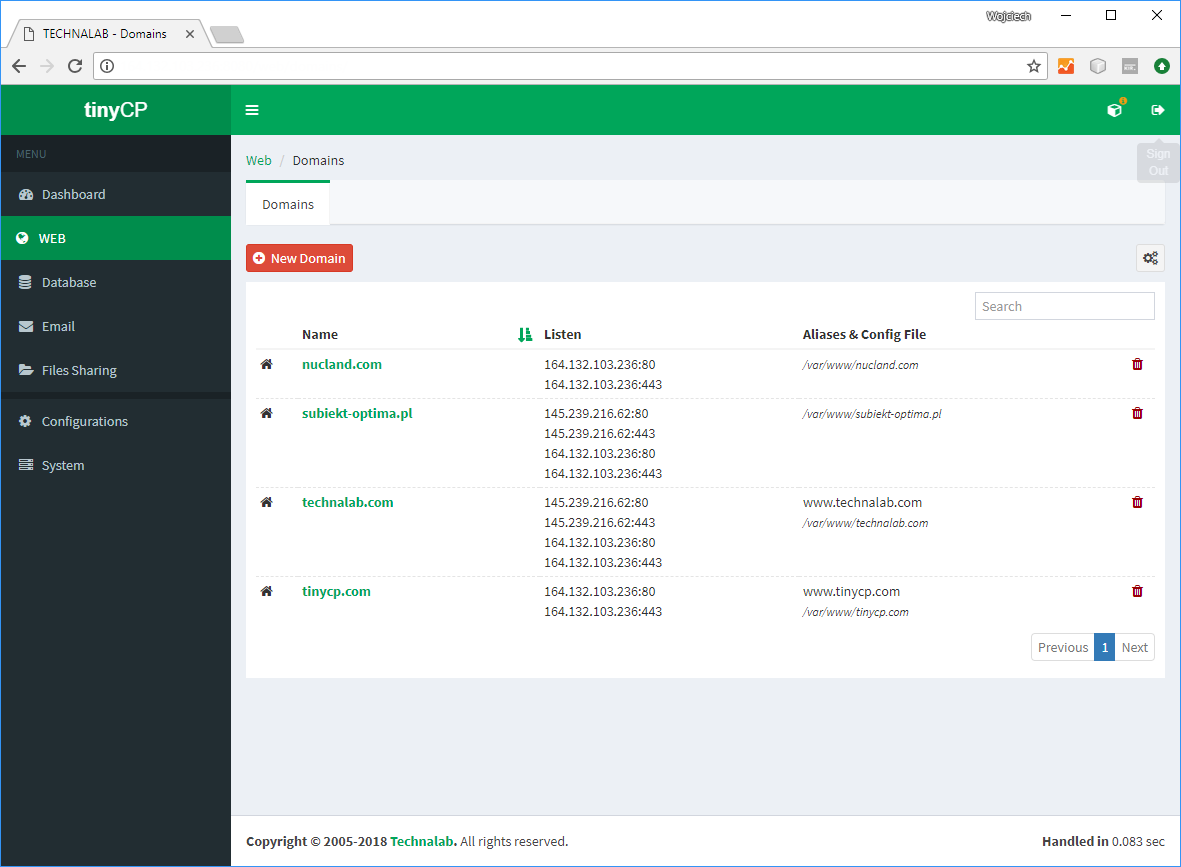Open the subiekt-optima.pl domain link

[357, 414]
